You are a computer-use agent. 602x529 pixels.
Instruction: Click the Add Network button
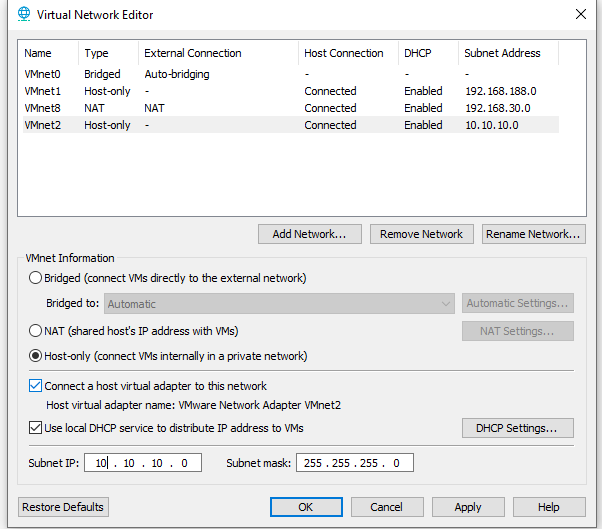(x=310, y=234)
